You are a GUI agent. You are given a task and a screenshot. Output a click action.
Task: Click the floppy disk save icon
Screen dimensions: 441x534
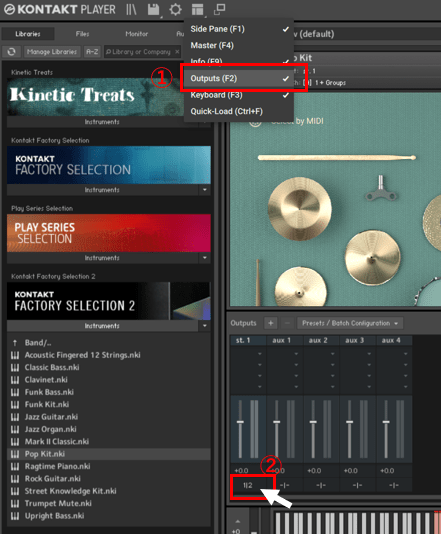pos(153,10)
